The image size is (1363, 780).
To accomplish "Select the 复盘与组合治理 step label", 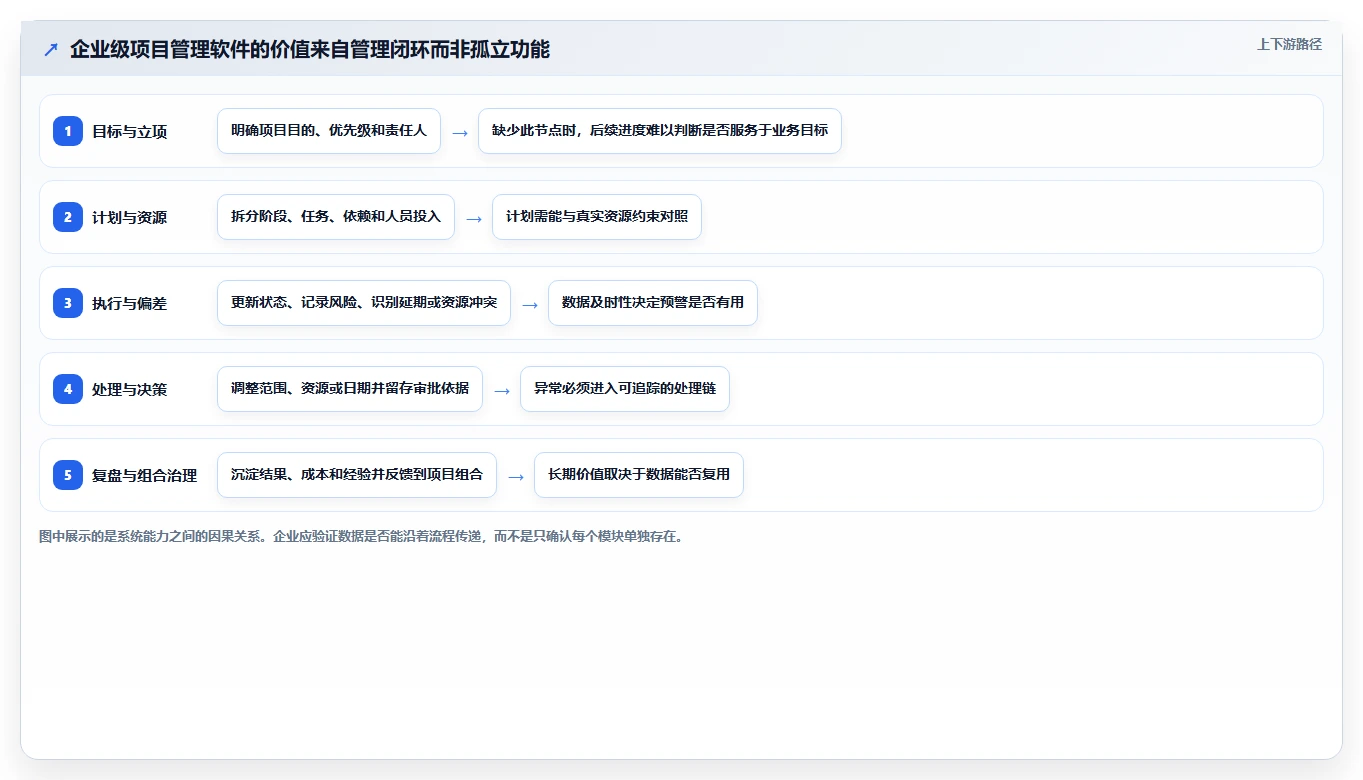I will click(144, 476).
